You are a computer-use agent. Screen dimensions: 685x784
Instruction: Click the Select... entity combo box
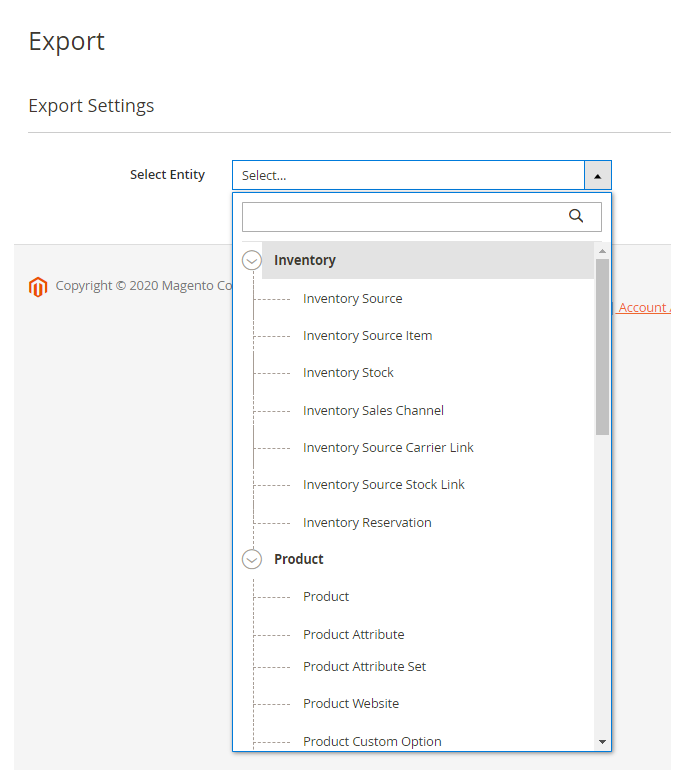[x=408, y=175]
